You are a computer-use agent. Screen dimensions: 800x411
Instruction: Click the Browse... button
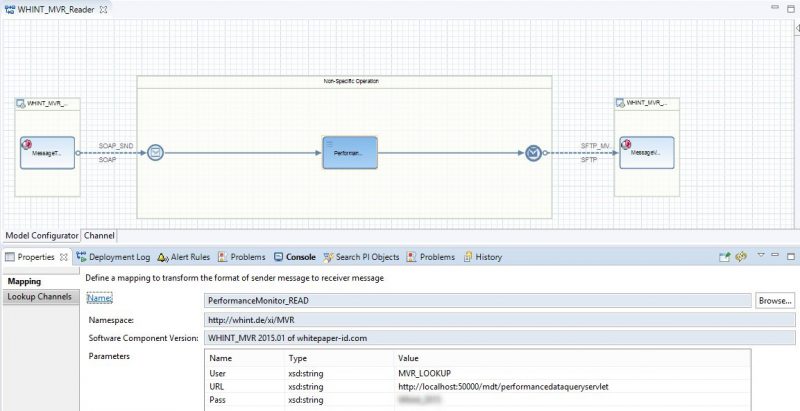[774, 300]
